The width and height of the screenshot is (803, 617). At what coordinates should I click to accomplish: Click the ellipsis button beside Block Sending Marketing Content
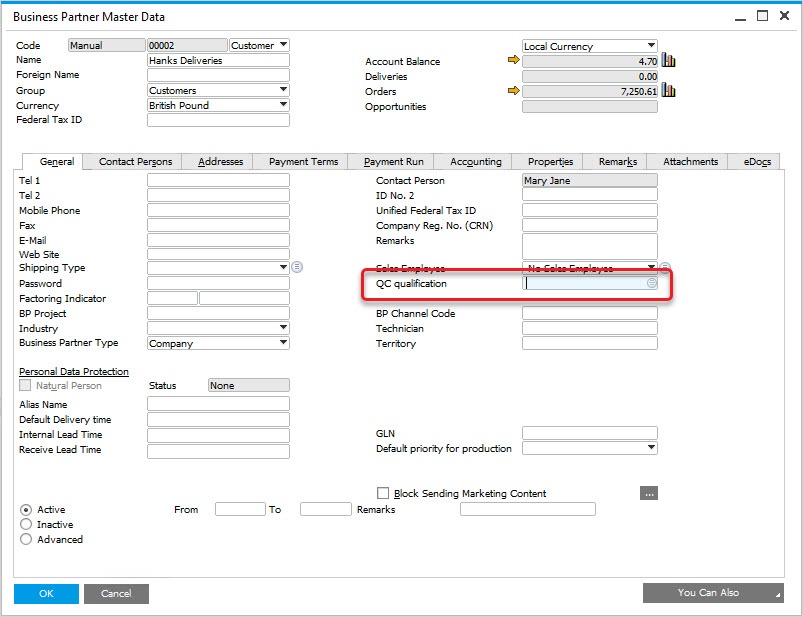pyautogui.click(x=648, y=493)
